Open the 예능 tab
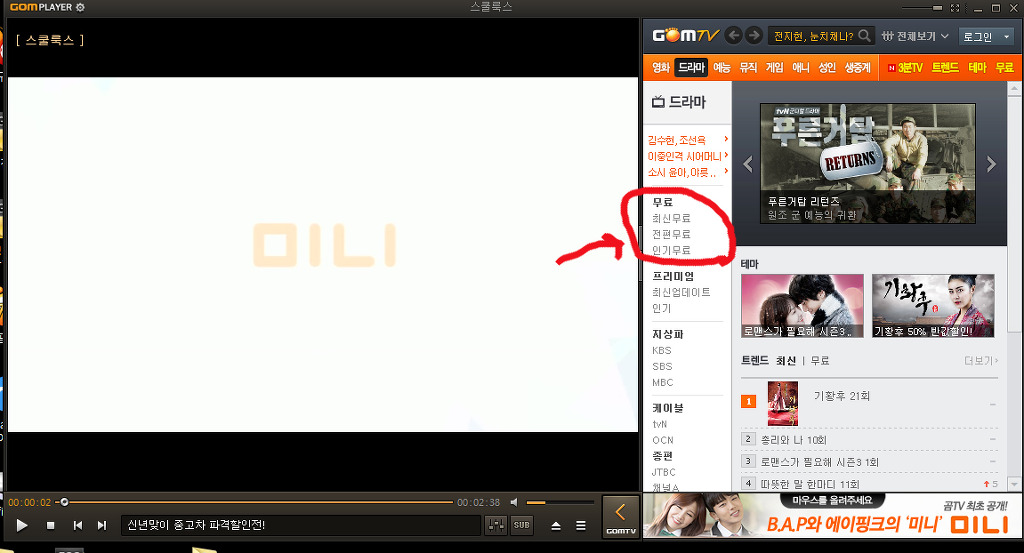Screen dimensions: 1024x553 click(722, 67)
